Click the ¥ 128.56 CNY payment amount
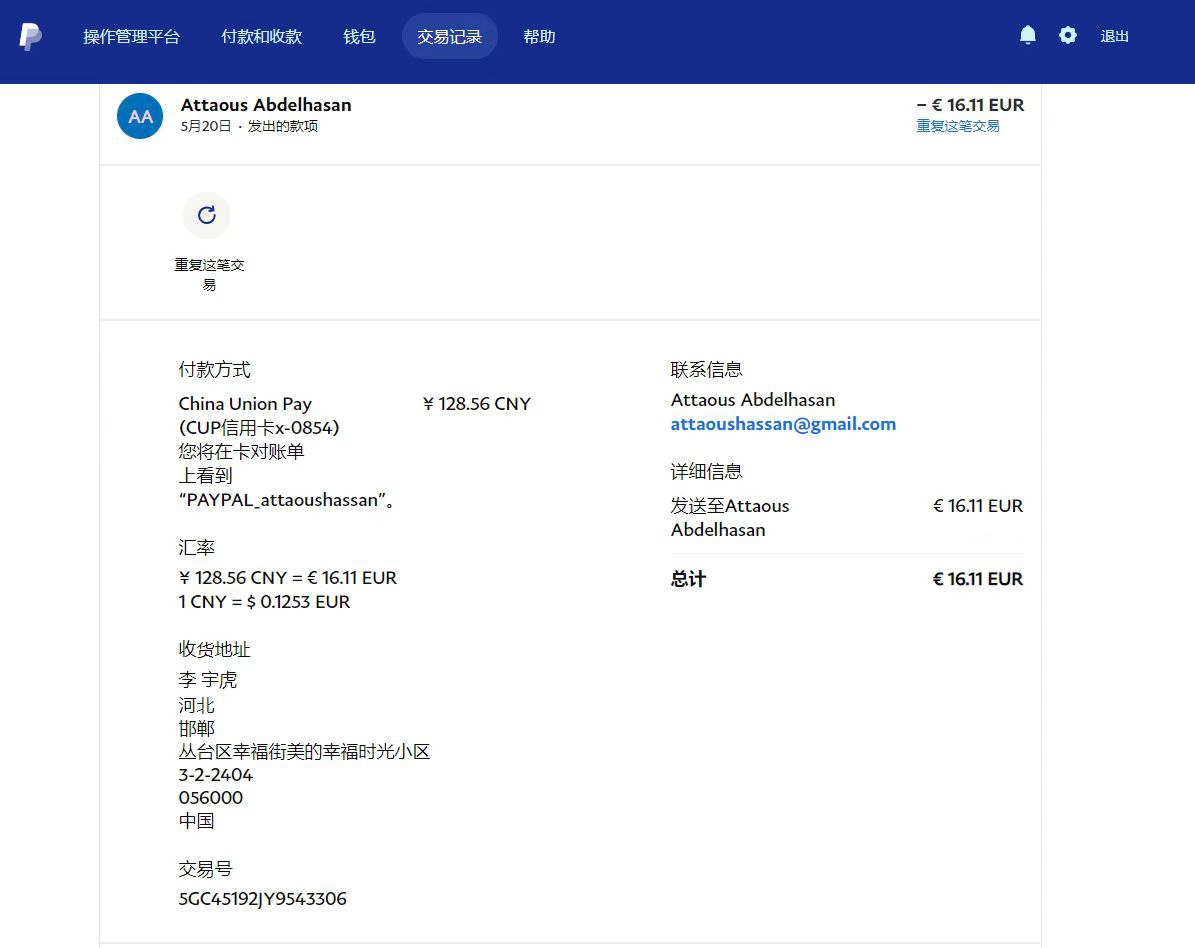The width and height of the screenshot is (1195, 948). tap(476, 404)
